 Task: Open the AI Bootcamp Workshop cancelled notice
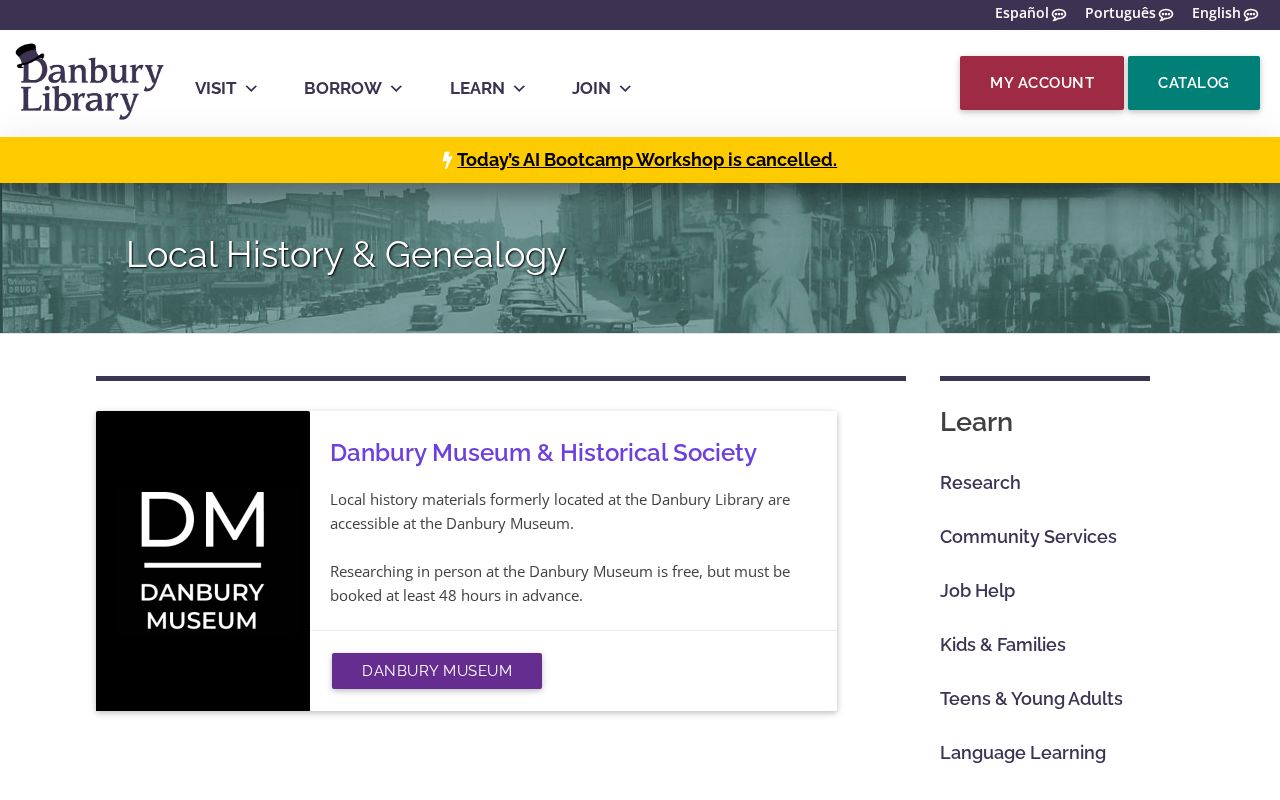(x=647, y=160)
